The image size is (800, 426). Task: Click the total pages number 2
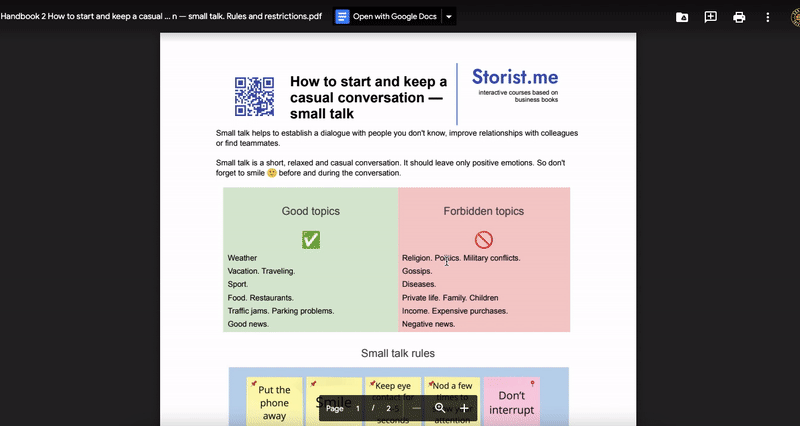click(x=388, y=408)
